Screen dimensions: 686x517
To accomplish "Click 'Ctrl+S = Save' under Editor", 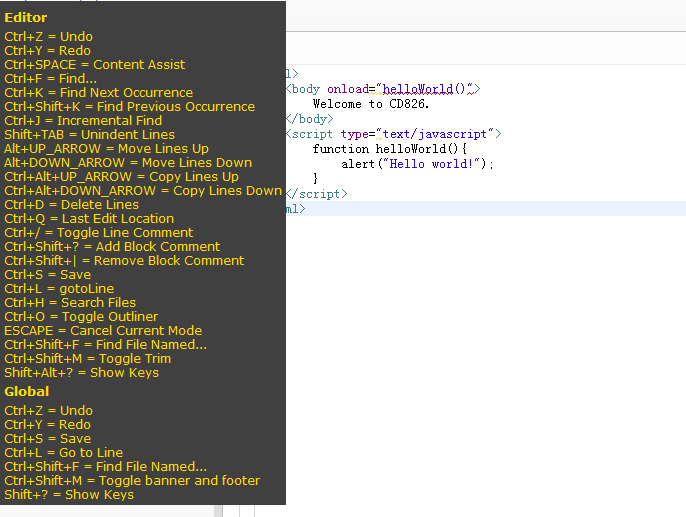I will coord(48,275).
